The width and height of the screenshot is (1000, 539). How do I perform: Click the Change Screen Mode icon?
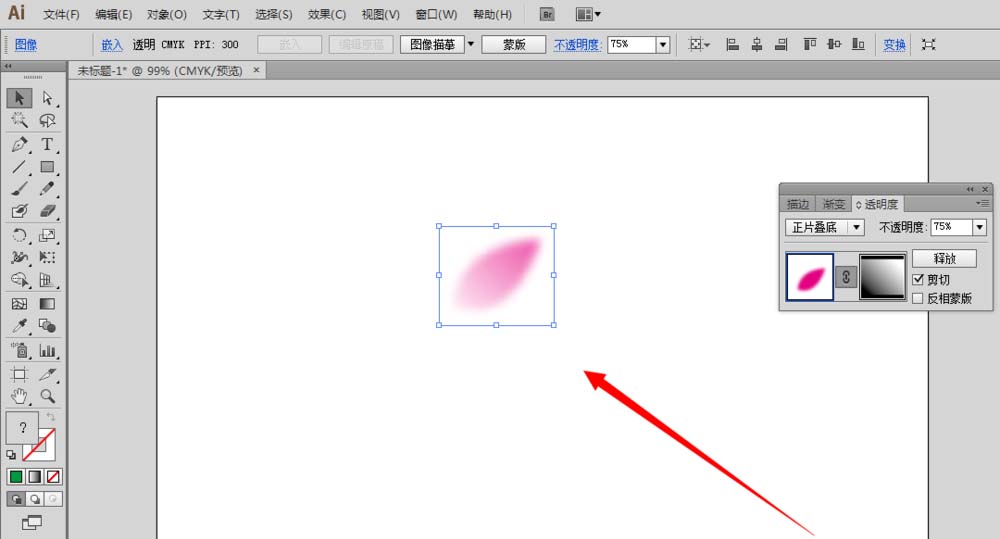point(32,523)
